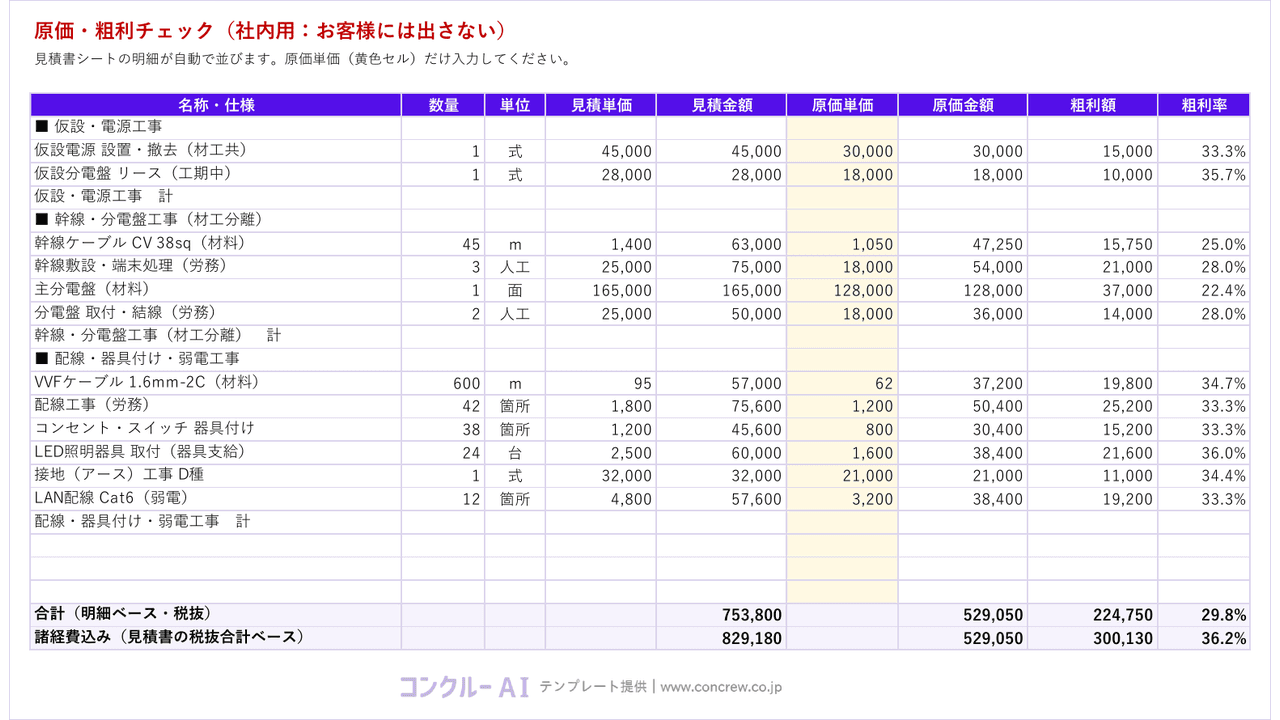Image resolution: width=1280 pixels, height=720 pixels.
Task: Click the VVFケーブル 1.6mm-2C（材料） item name
Action: coord(147,383)
